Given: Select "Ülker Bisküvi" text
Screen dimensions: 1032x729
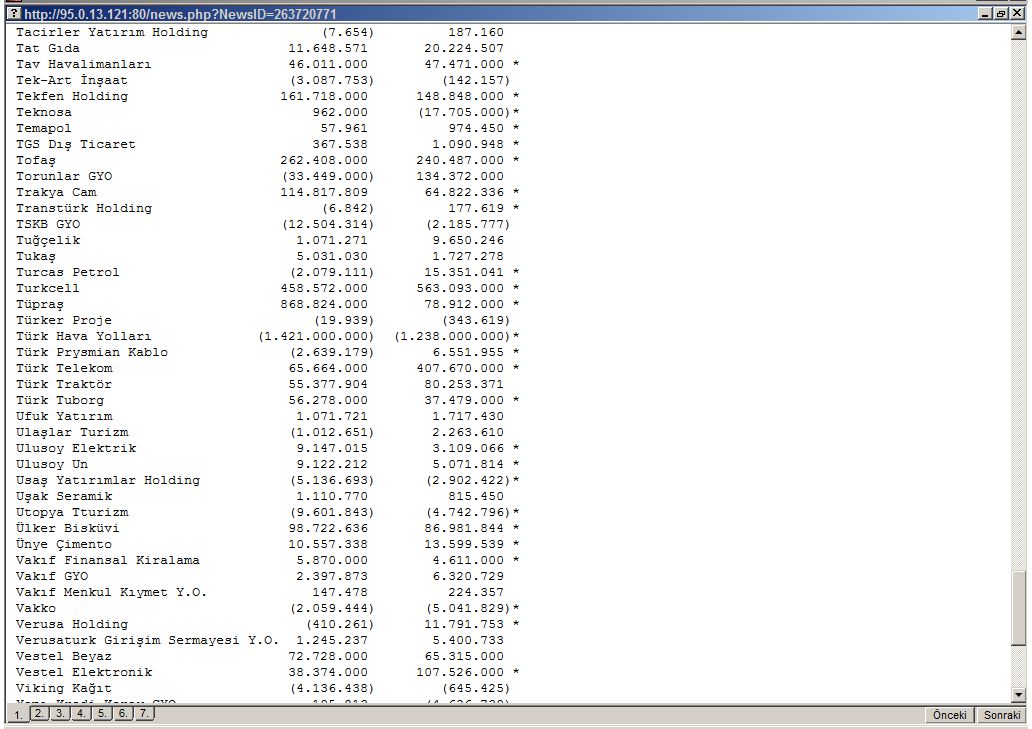Looking at the screenshot, I should point(68,528).
